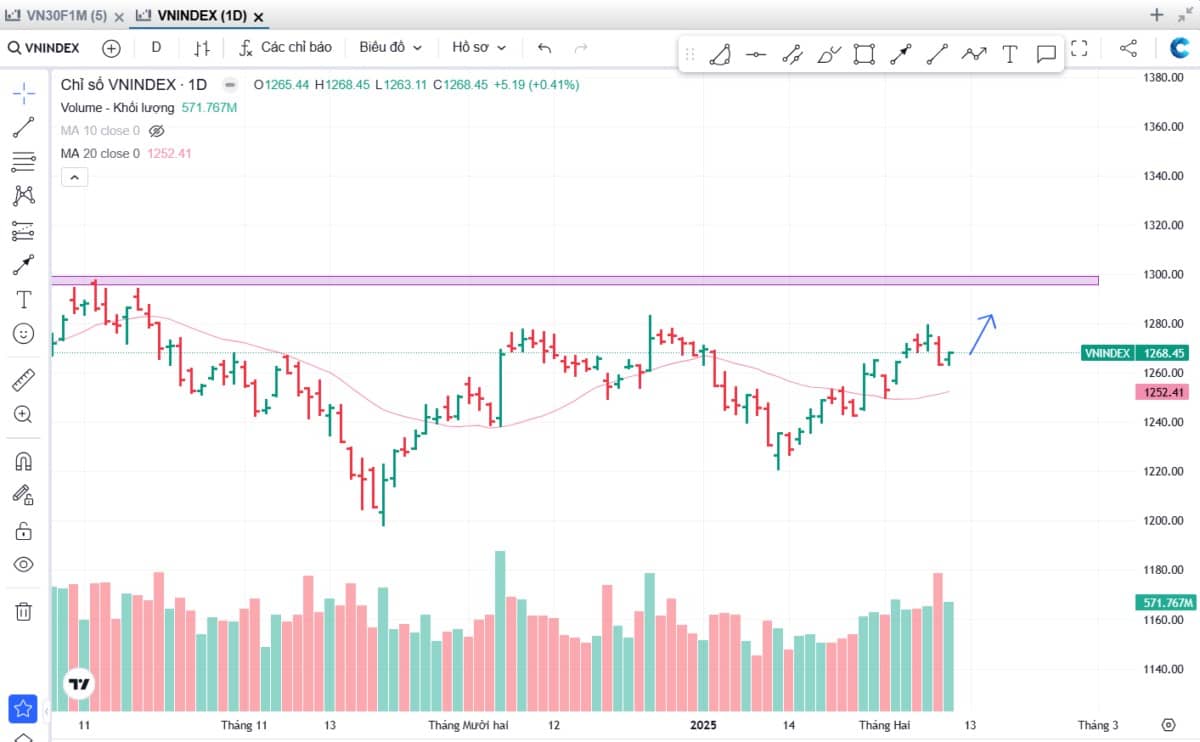Choose the horizontal line tool in floating toolbar
Image resolution: width=1200 pixels, height=742 pixels.
click(x=756, y=55)
